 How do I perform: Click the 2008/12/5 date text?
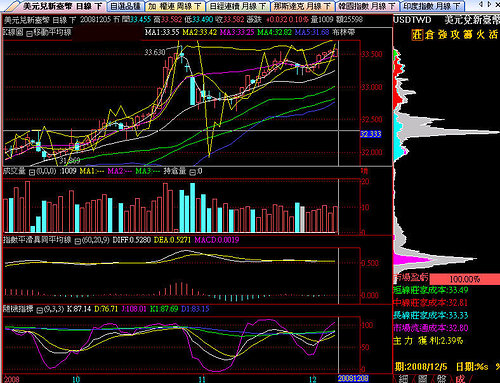click(x=426, y=367)
